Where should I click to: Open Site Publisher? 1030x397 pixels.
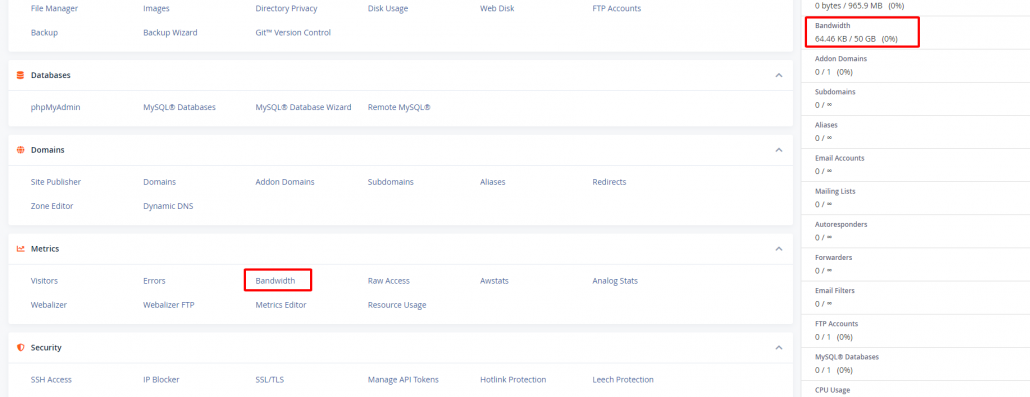coord(56,182)
